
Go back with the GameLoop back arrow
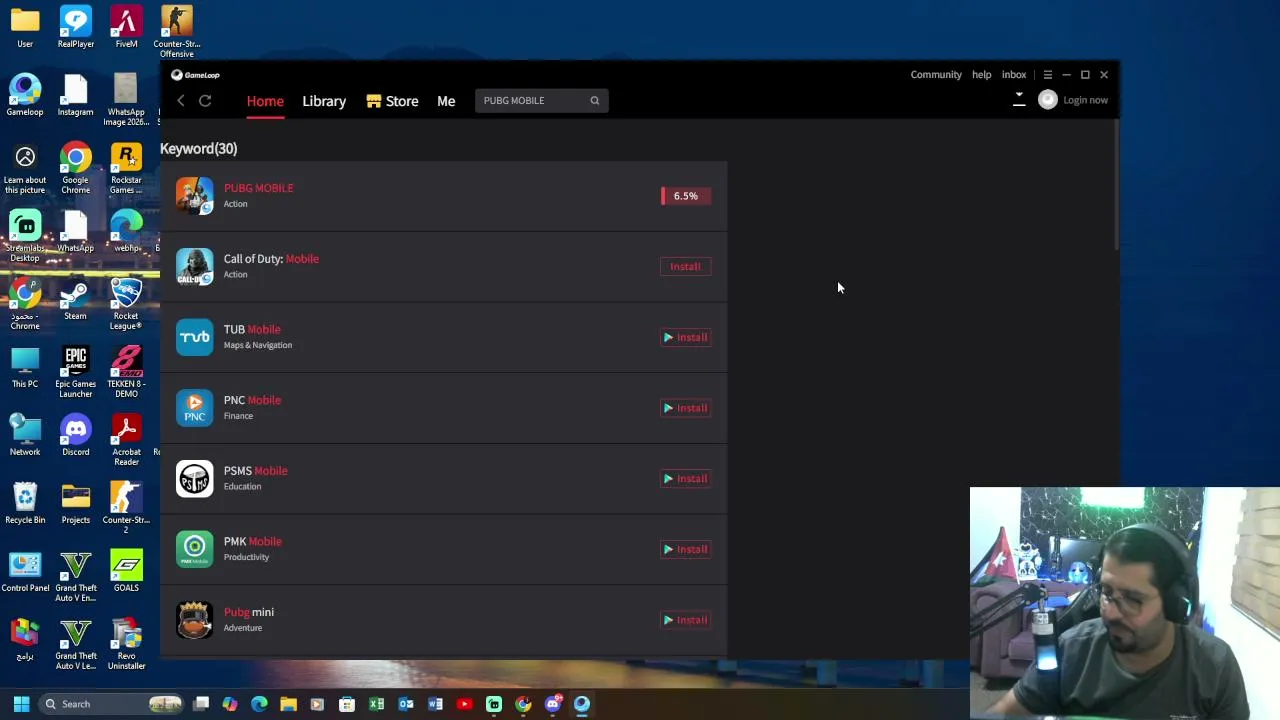[181, 101]
